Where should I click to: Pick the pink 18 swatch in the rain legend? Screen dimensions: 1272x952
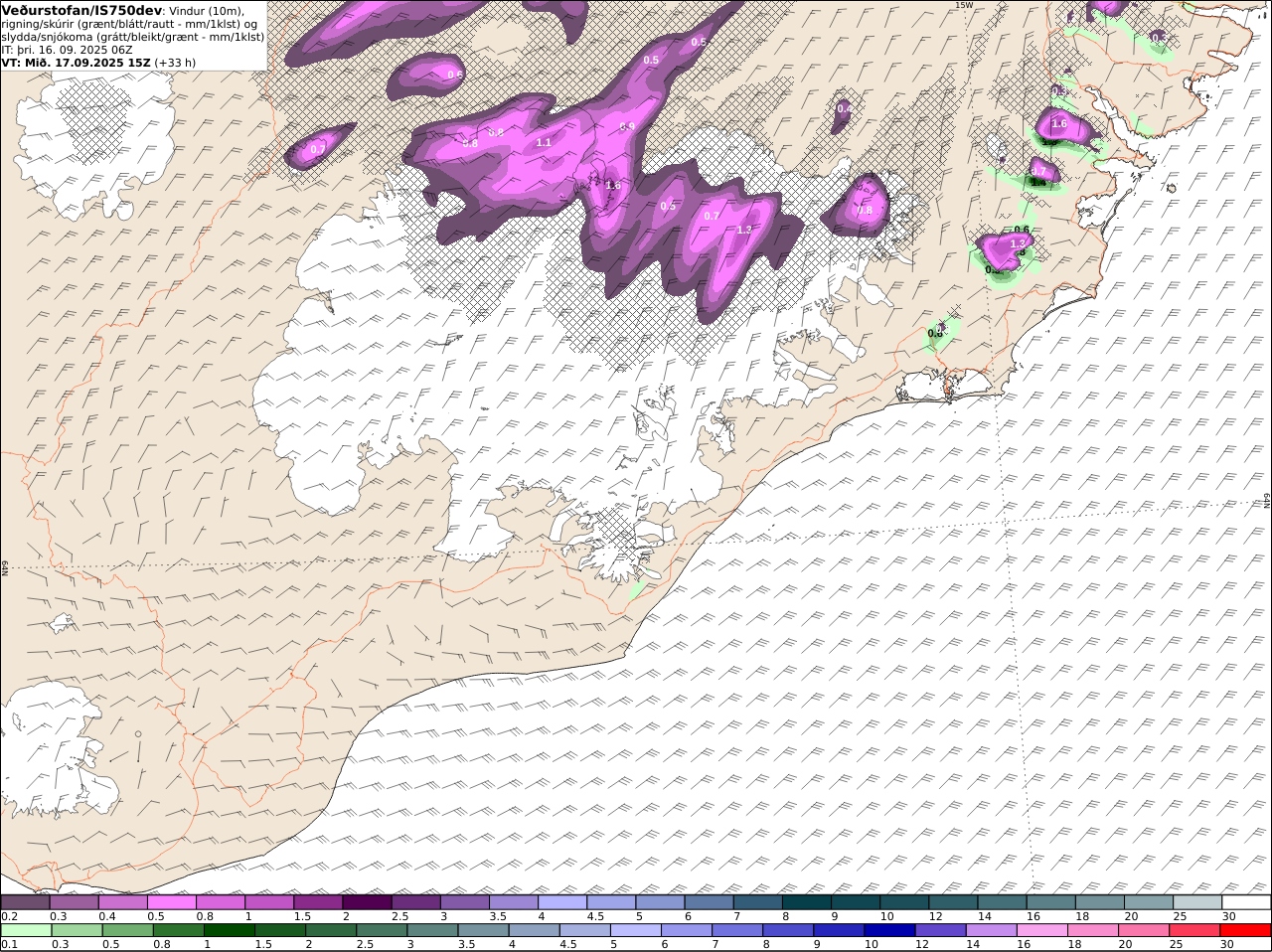pyautogui.click(x=1093, y=931)
